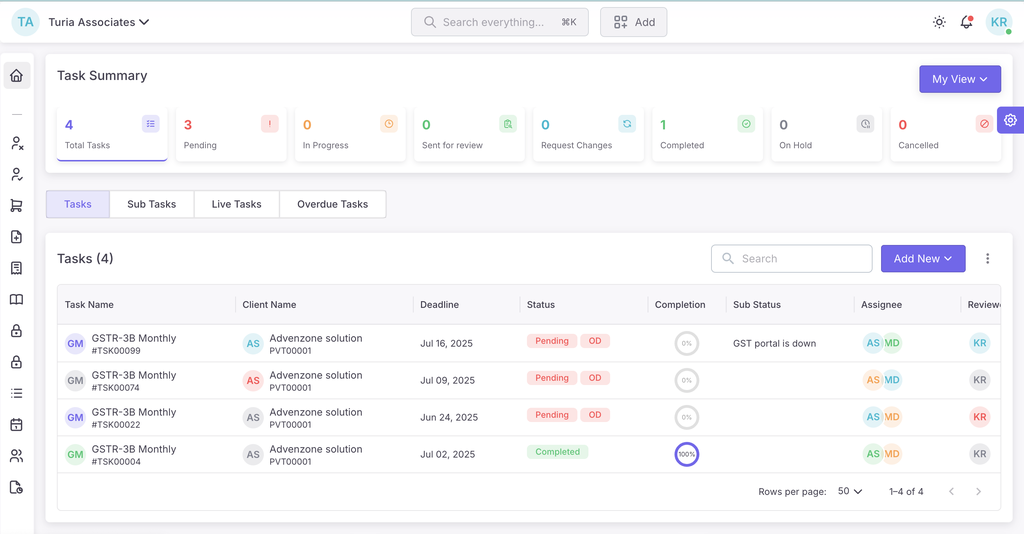Filter tasks by the Completed summary card

tap(707, 134)
